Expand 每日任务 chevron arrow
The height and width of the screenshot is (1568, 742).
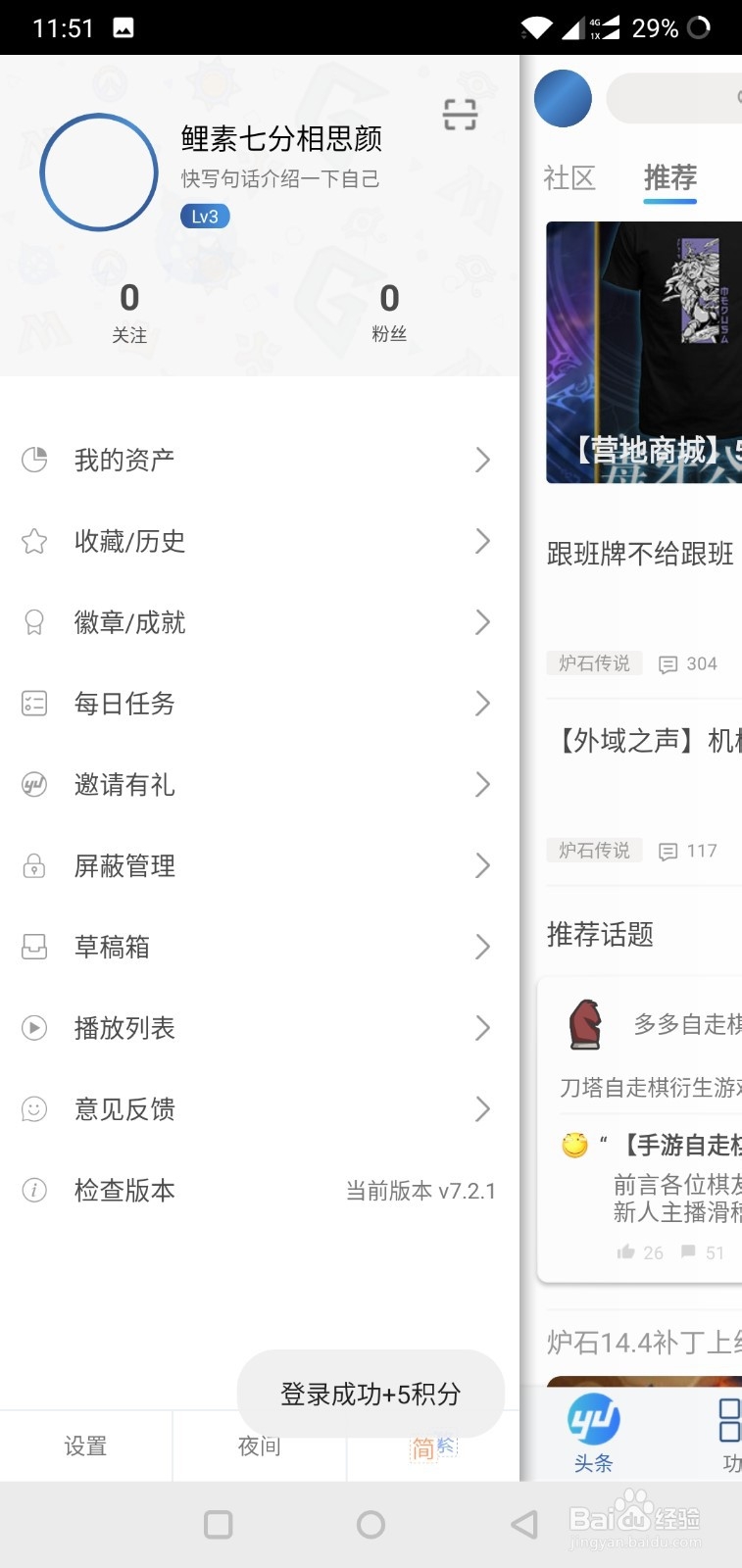point(482,703)
